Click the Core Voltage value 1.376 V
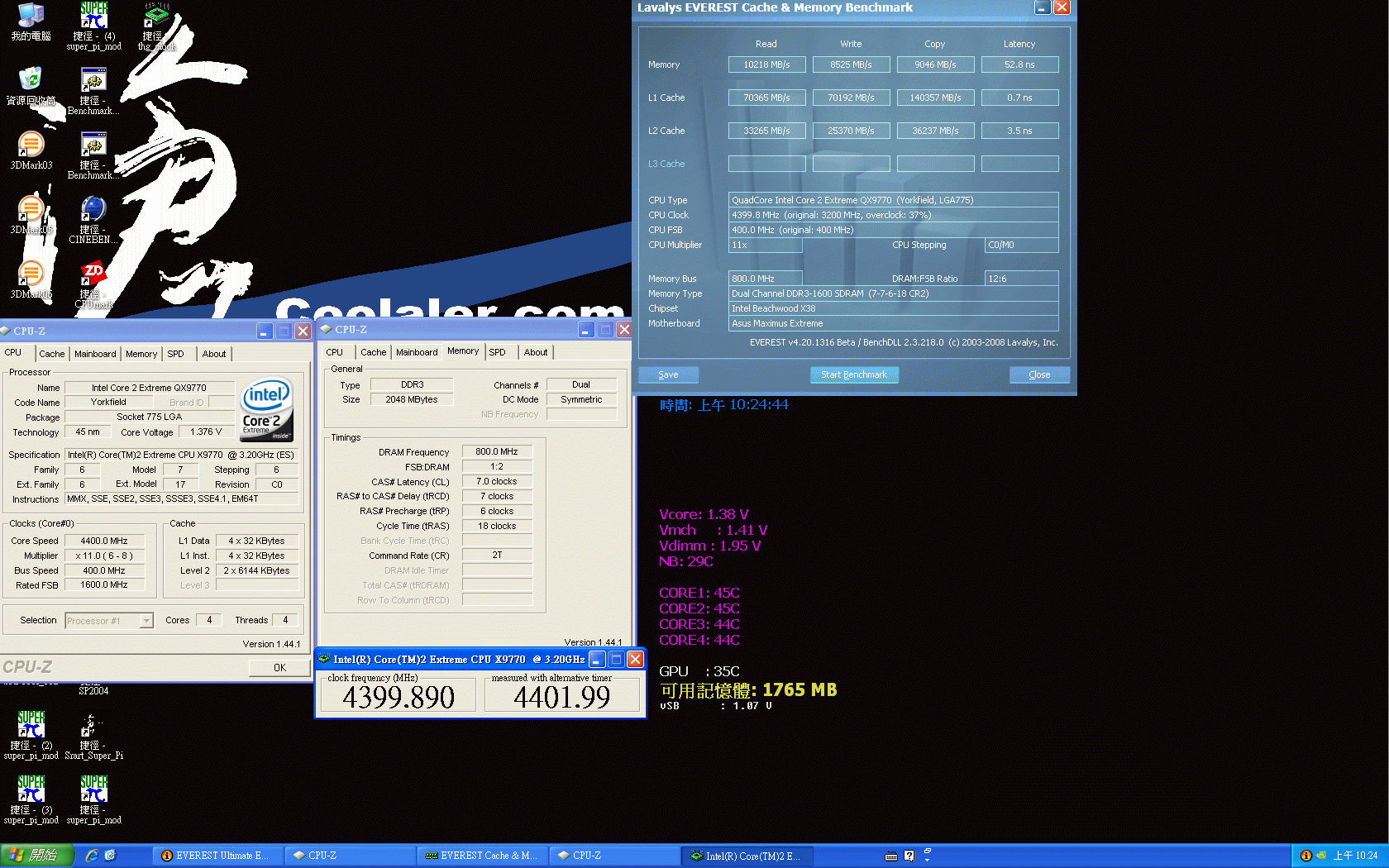Viewport: 1389px width, 868px height. [207, 432]
